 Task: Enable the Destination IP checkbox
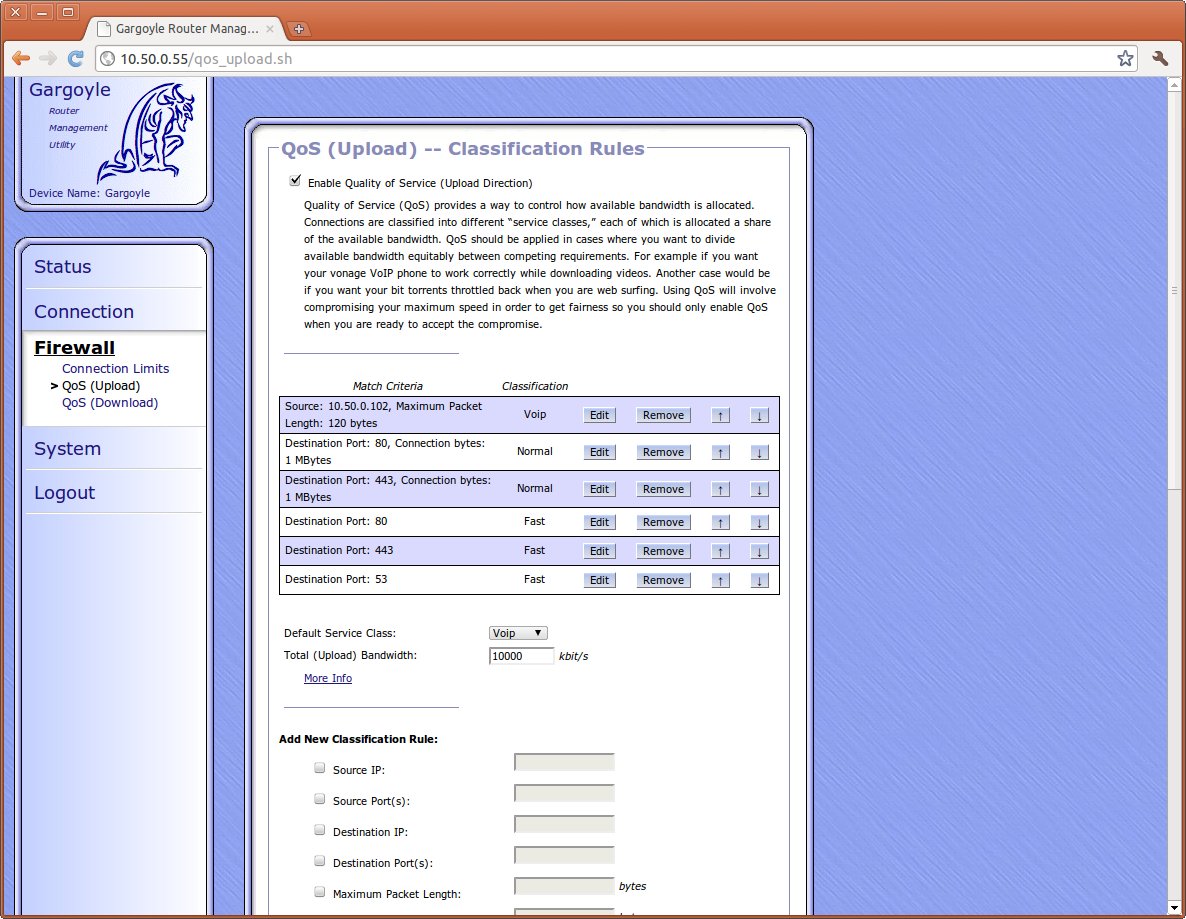pyautogui.click(x=319, y=830)
